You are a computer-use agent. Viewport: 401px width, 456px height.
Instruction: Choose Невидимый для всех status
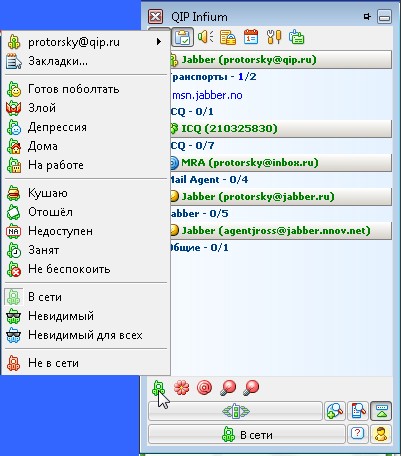85,335
